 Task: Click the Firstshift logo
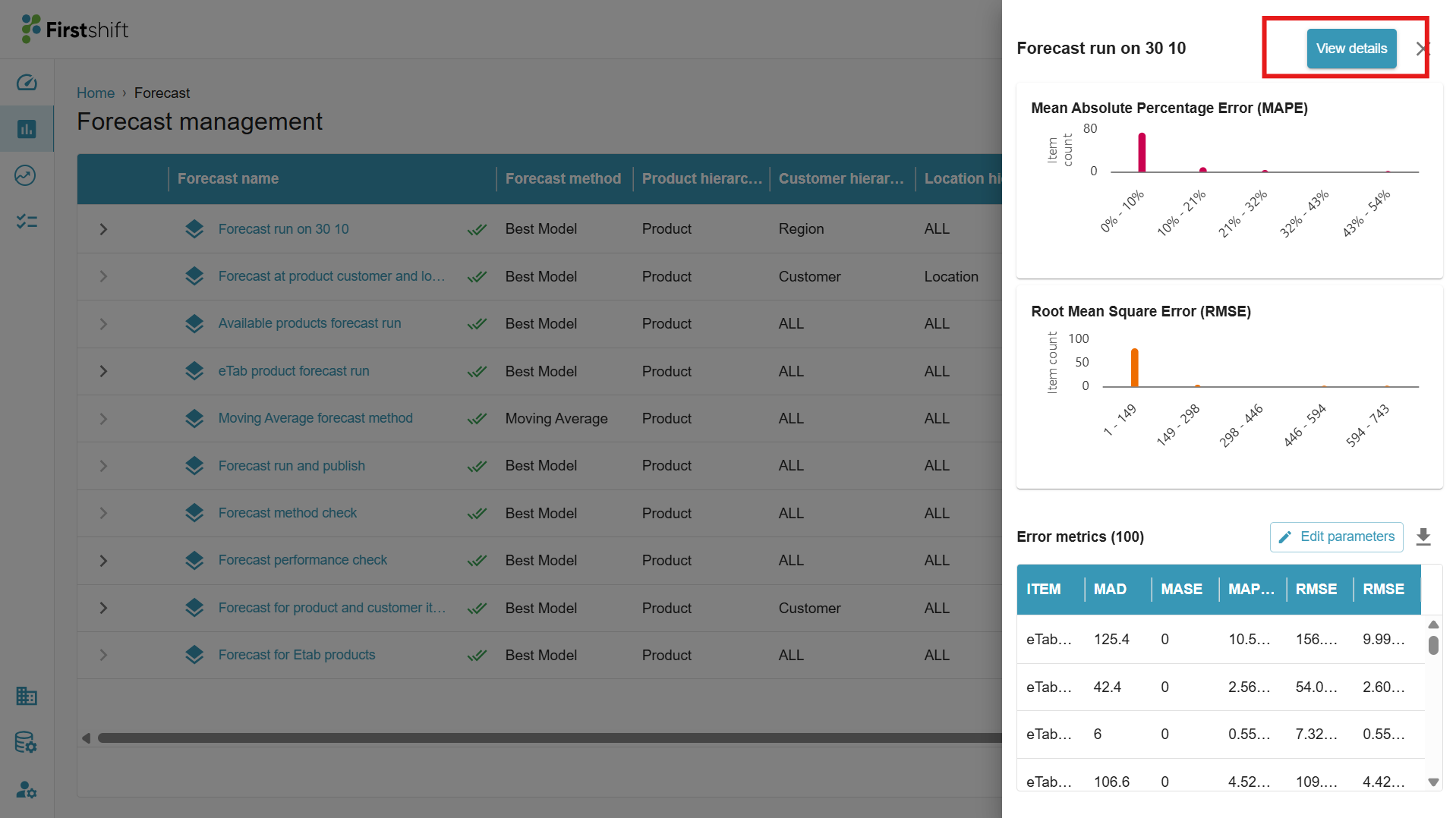(75, 30)
